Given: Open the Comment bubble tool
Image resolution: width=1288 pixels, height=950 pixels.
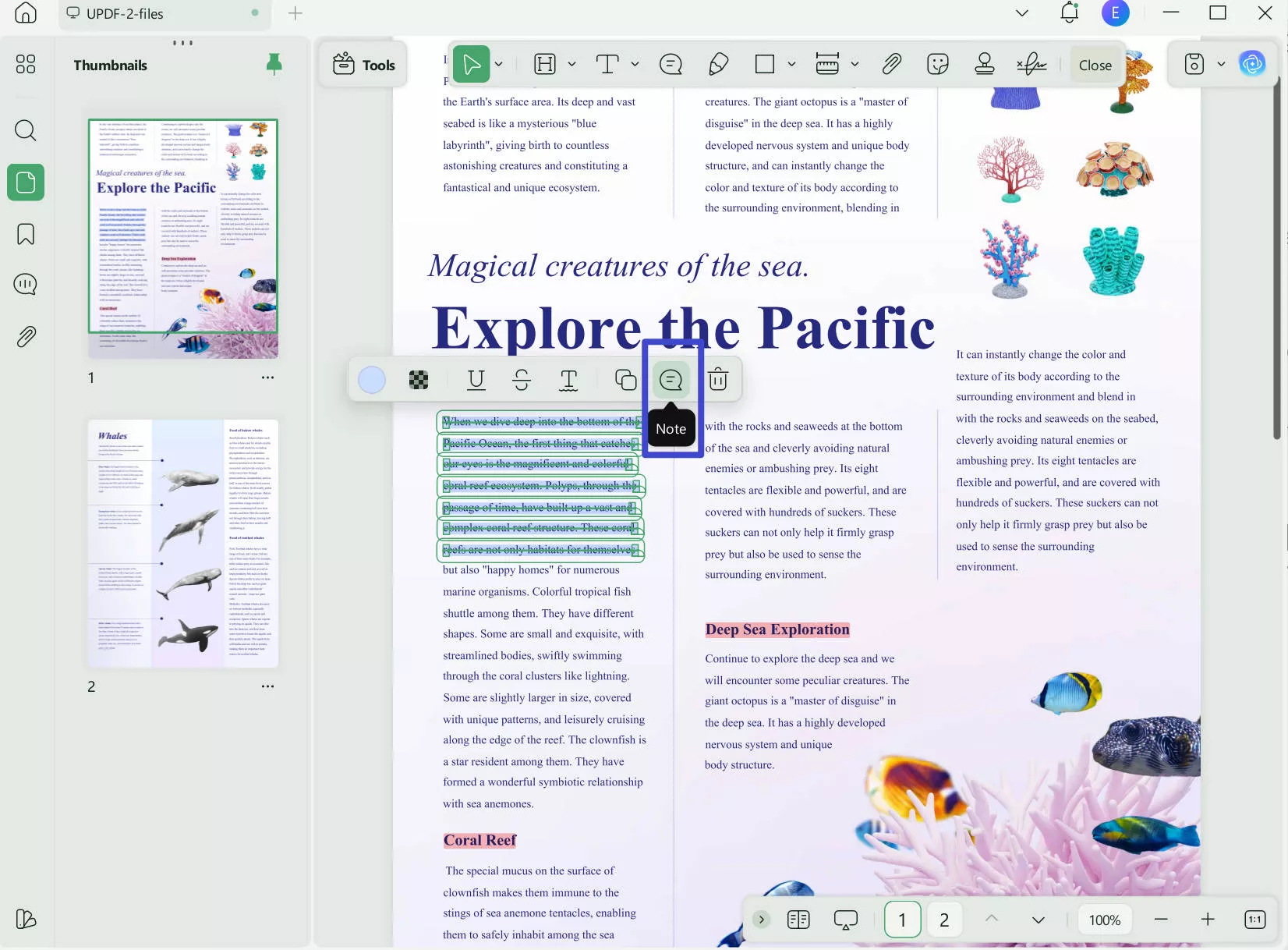Looking at the screenshot, I should click(x=671, y=64).
